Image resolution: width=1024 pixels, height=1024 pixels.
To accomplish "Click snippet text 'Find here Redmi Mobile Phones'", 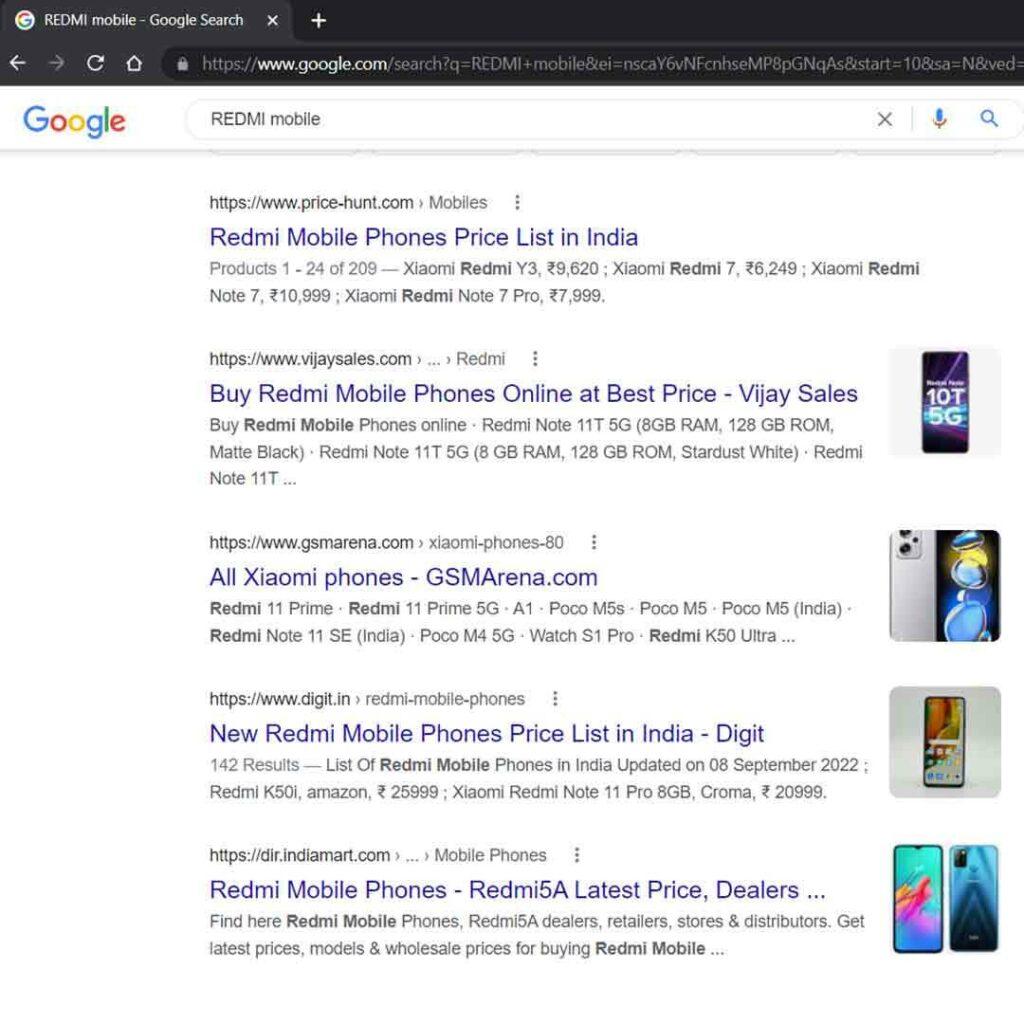I will (336, 921).
